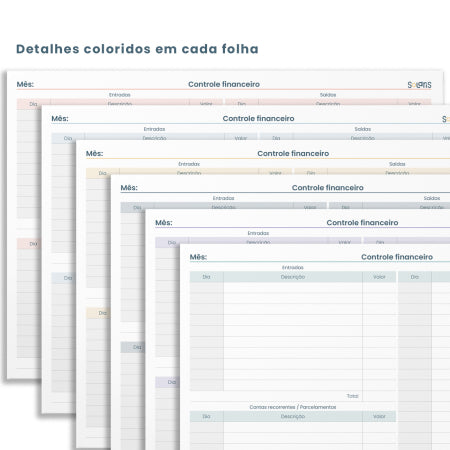Select "Mês:" on the pink sheet
450x450 pixels.
25,84
